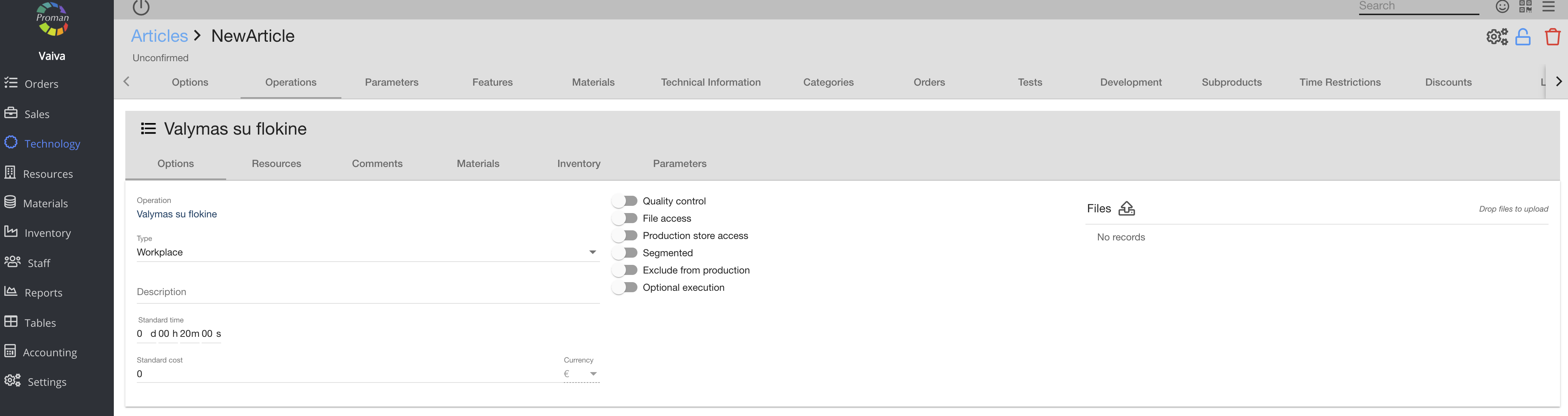The height and width of the screenshot is (416, 1568).
Task: Click the power icon in top bar
Action: (x=140, y=7)
